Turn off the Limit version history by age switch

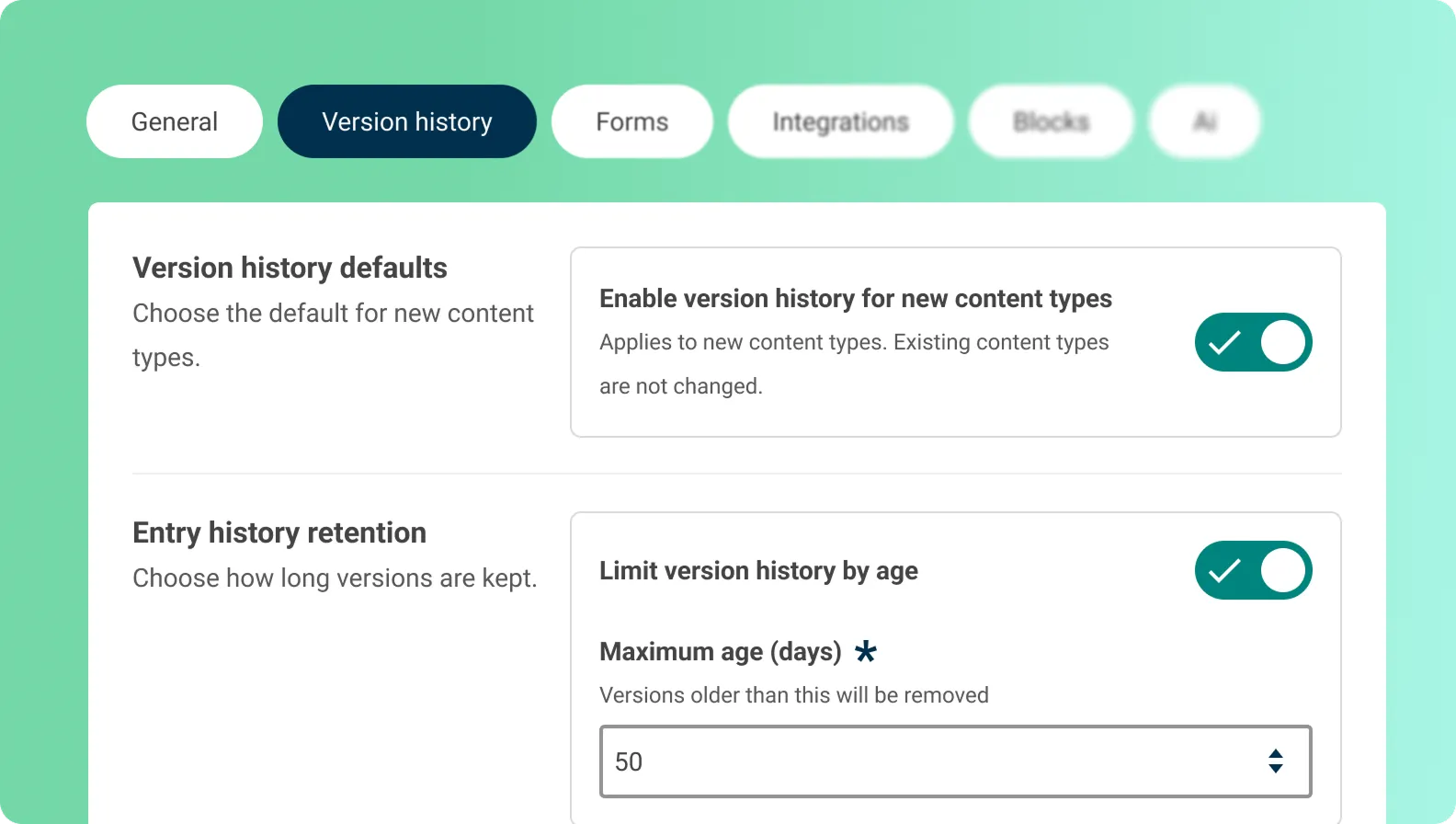click(x=1254, y=570)
